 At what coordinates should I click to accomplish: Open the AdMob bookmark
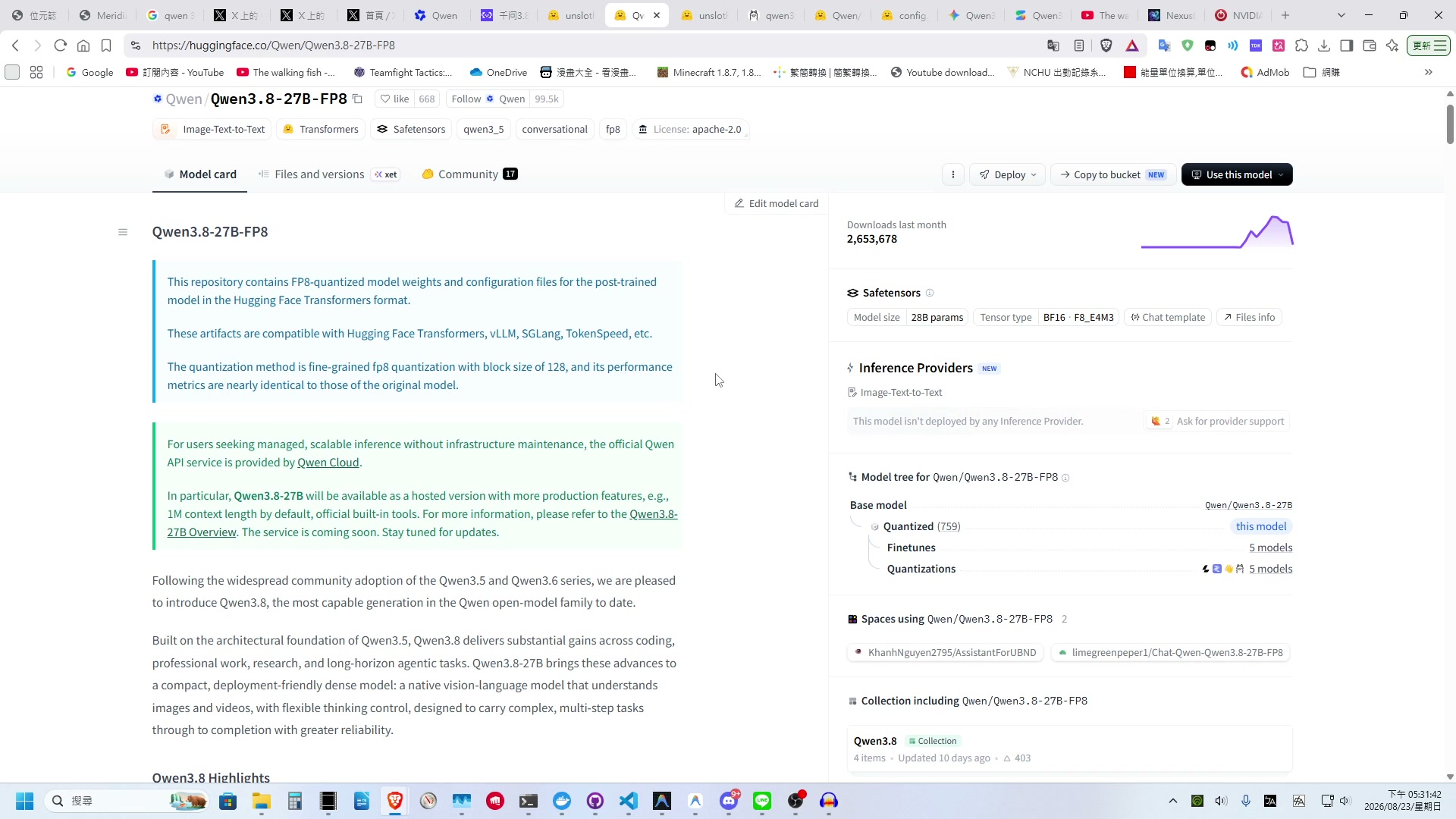coord(1265,73)
